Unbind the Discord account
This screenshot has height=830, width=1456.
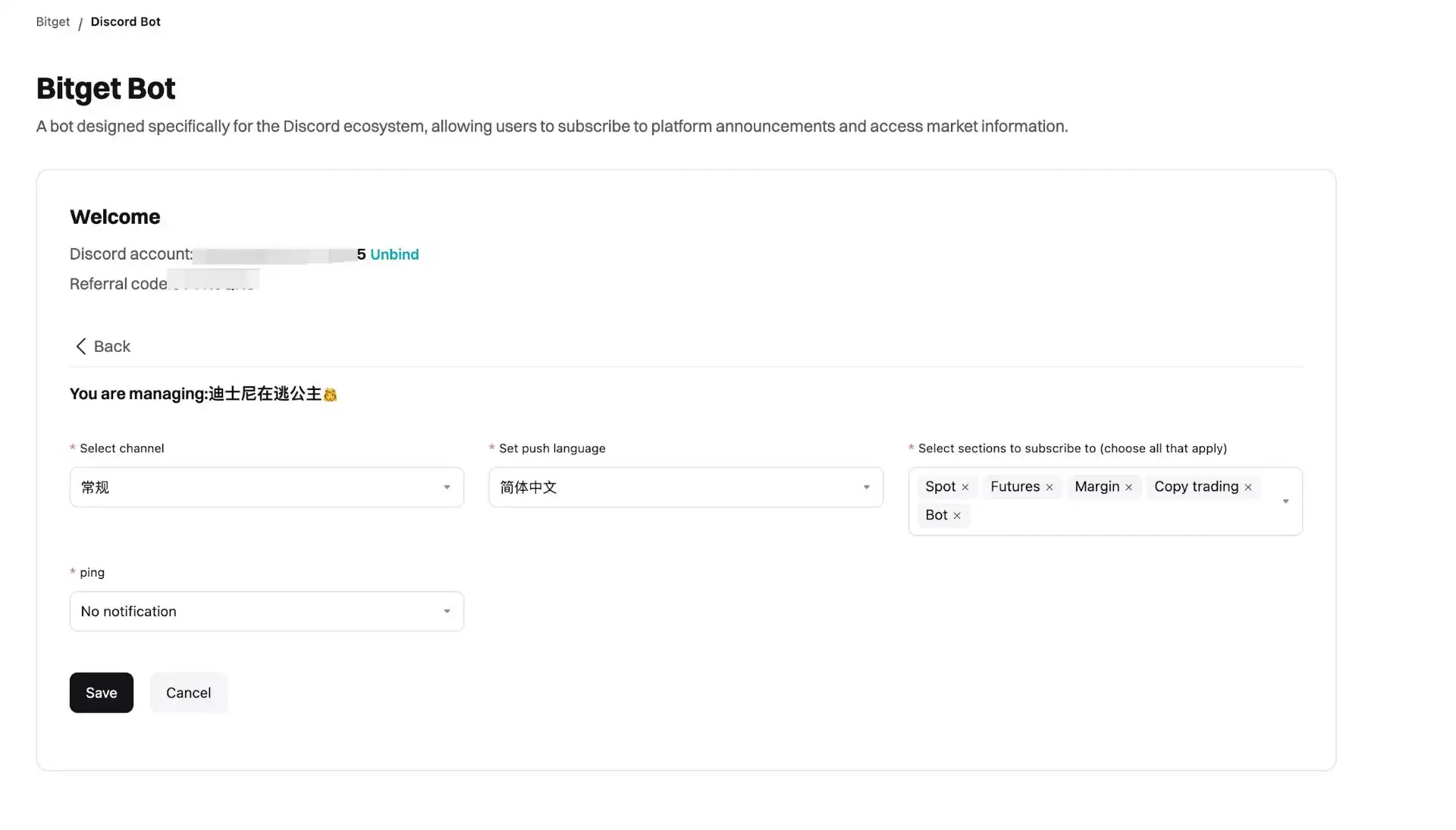pyautogui.click(x=394, y=255)
